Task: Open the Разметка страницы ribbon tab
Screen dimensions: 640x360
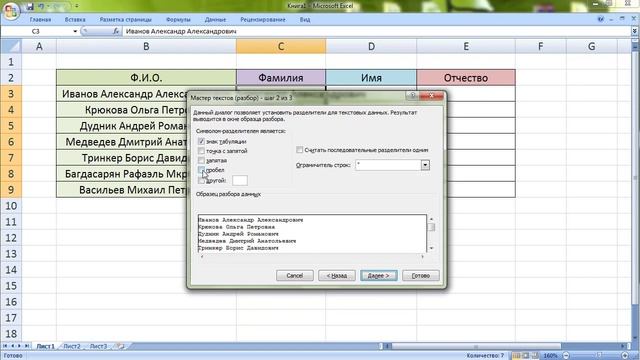Action: point(126,20)
